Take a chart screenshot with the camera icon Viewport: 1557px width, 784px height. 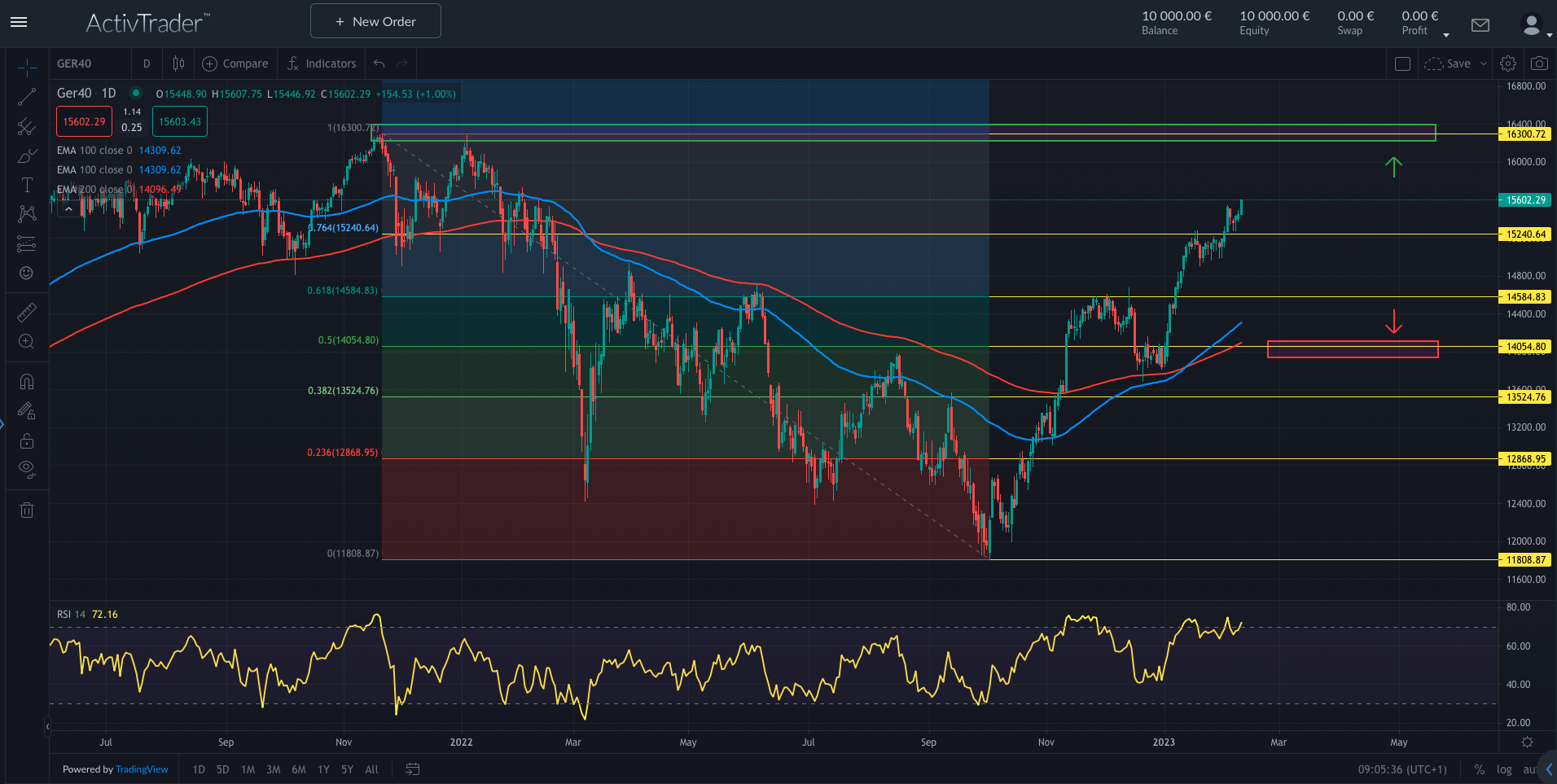pos(1540,63)
